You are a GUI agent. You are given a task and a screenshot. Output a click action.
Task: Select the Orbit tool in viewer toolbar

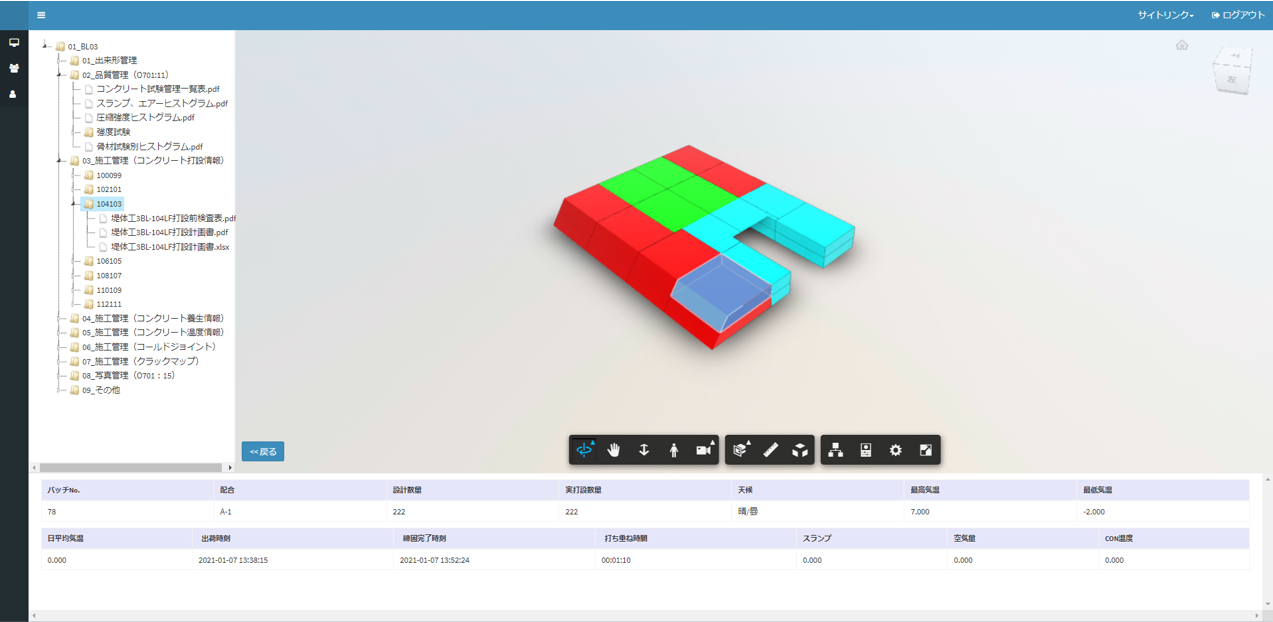click(x=584, y=450)
